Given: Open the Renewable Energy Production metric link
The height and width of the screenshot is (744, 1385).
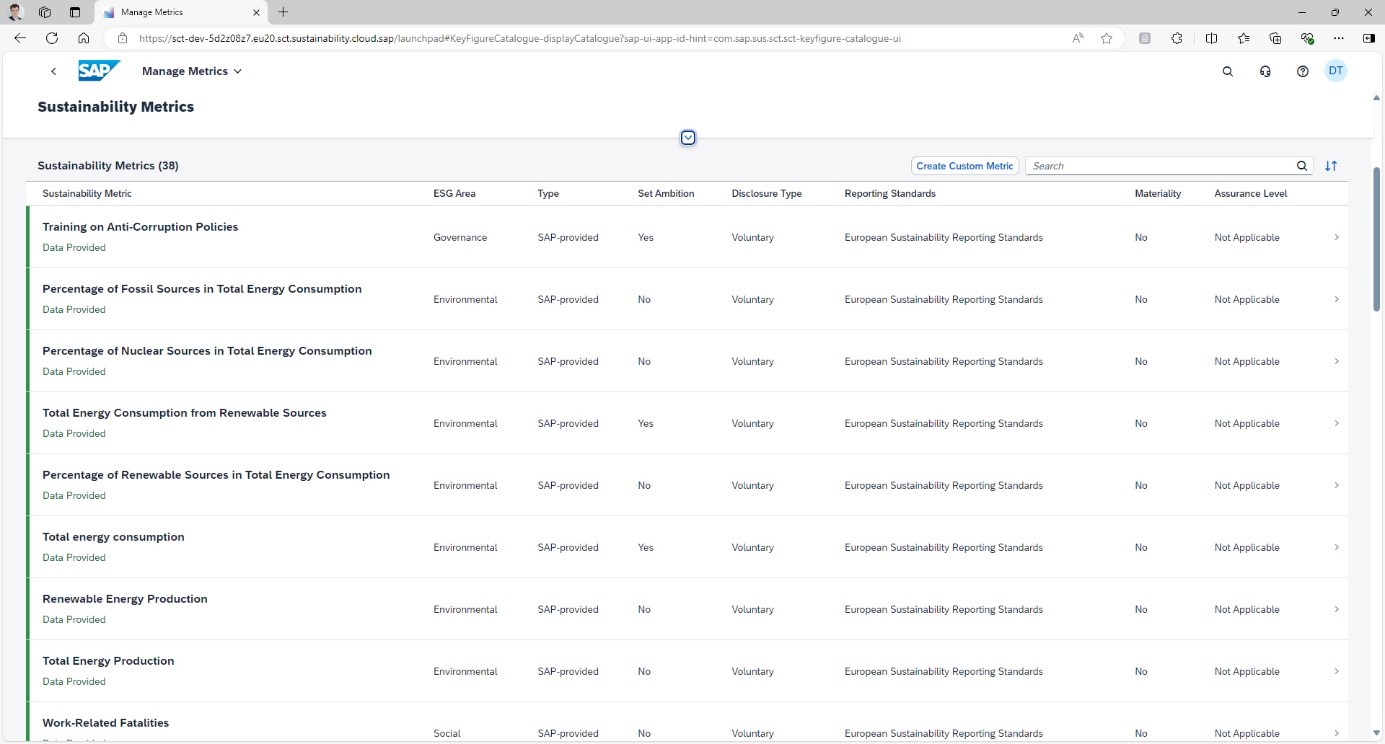Looking at the screenshot, I should click(x=124, y=598).
